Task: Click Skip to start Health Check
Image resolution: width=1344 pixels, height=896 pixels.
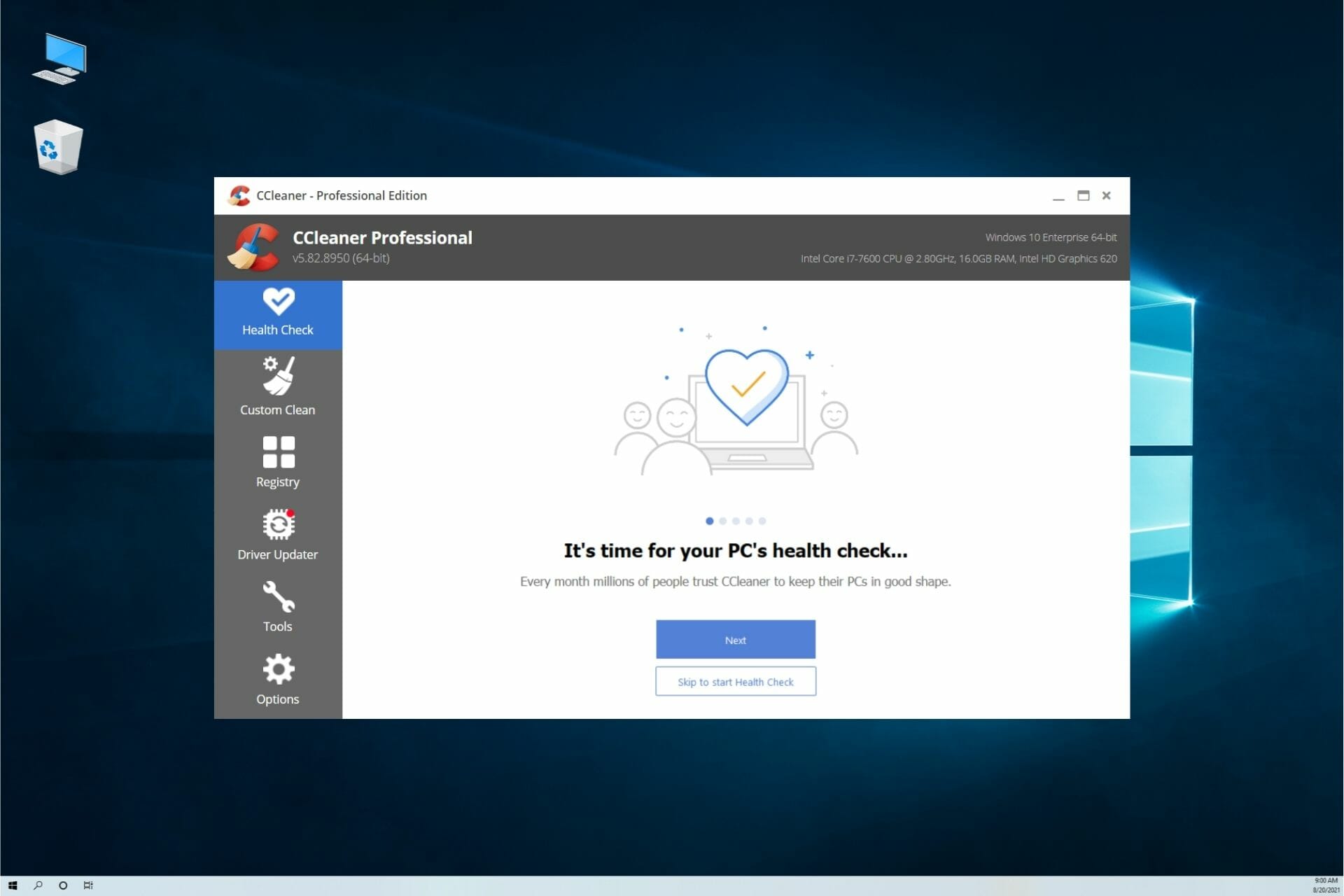Action: pyautogui.click(x=735, y=681)
